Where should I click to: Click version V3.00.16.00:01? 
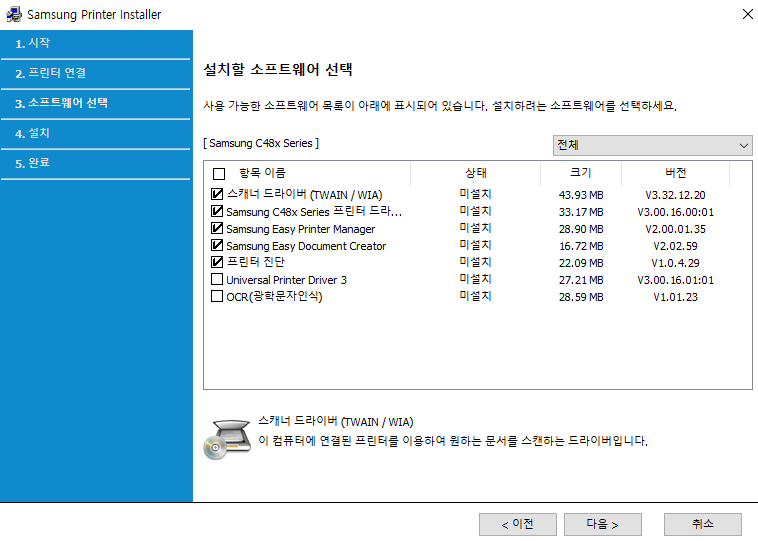[675, 212]
